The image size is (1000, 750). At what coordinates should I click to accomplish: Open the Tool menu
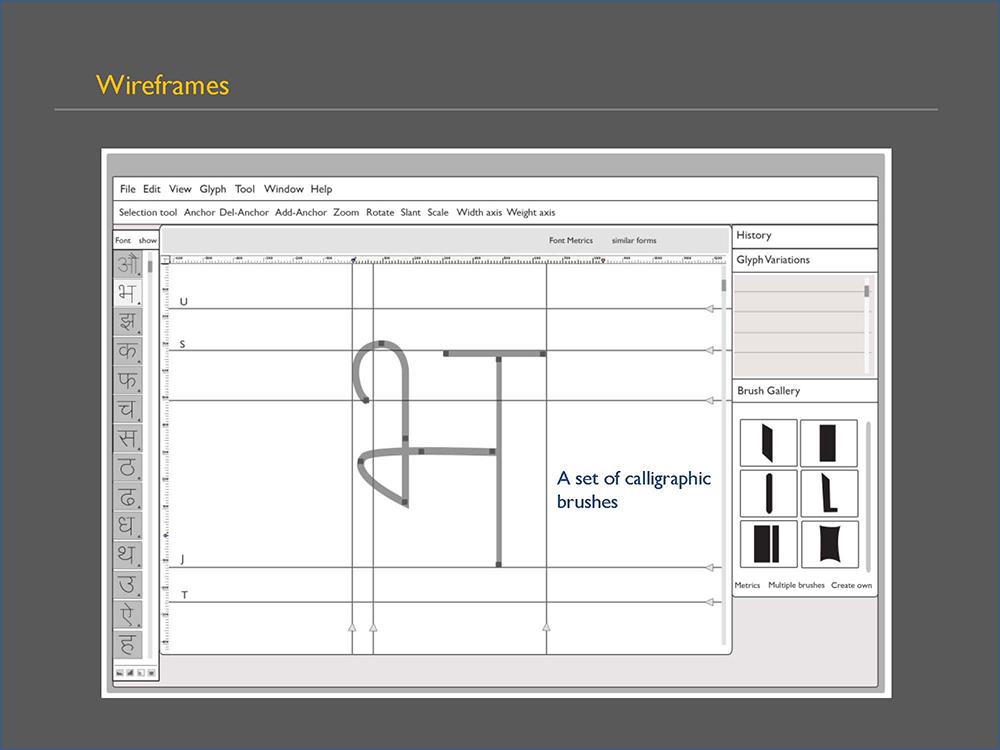tap(245, 189)
